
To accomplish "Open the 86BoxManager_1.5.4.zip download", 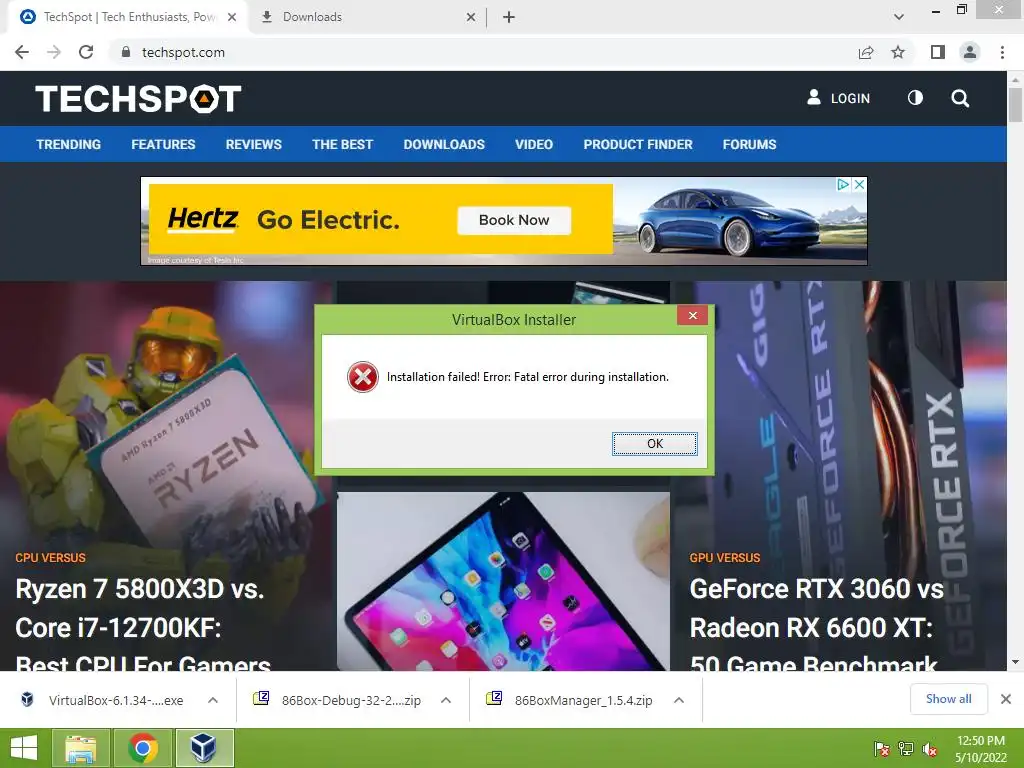I will pyautogui.click(x=570, y=700).
